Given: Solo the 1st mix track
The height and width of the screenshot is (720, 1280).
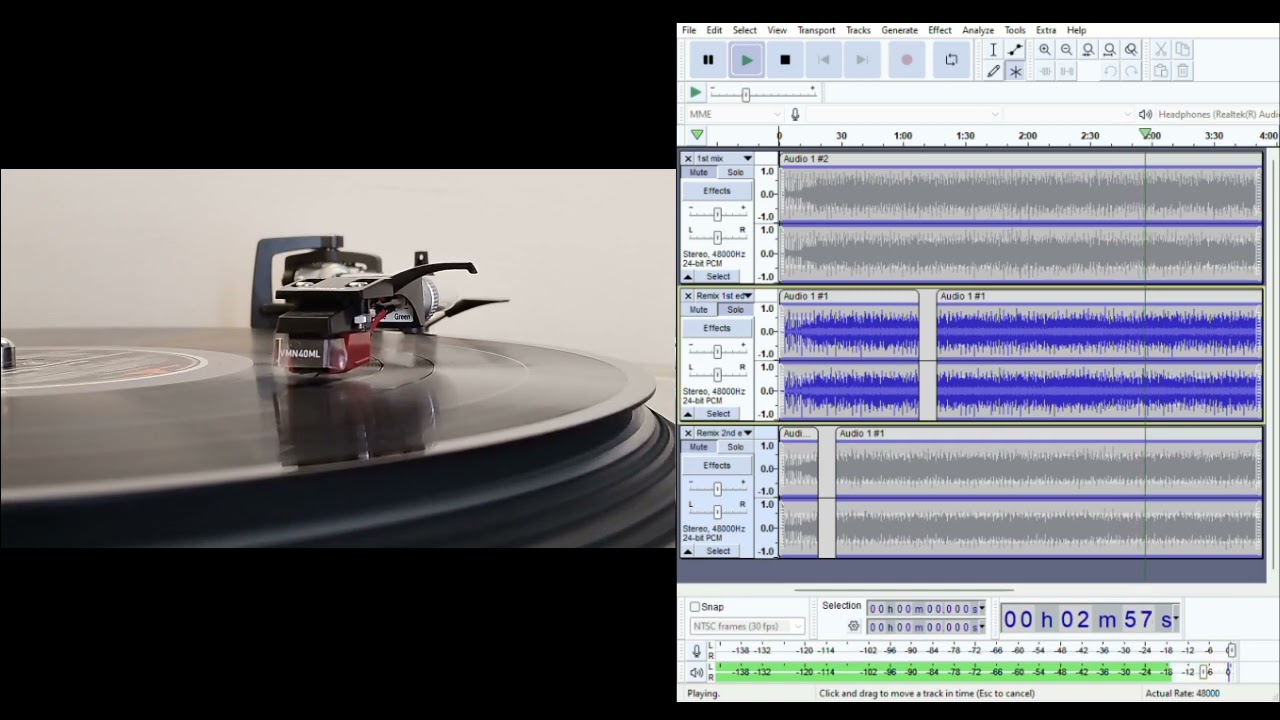Looking at the screenshot, I should point(735,172).
